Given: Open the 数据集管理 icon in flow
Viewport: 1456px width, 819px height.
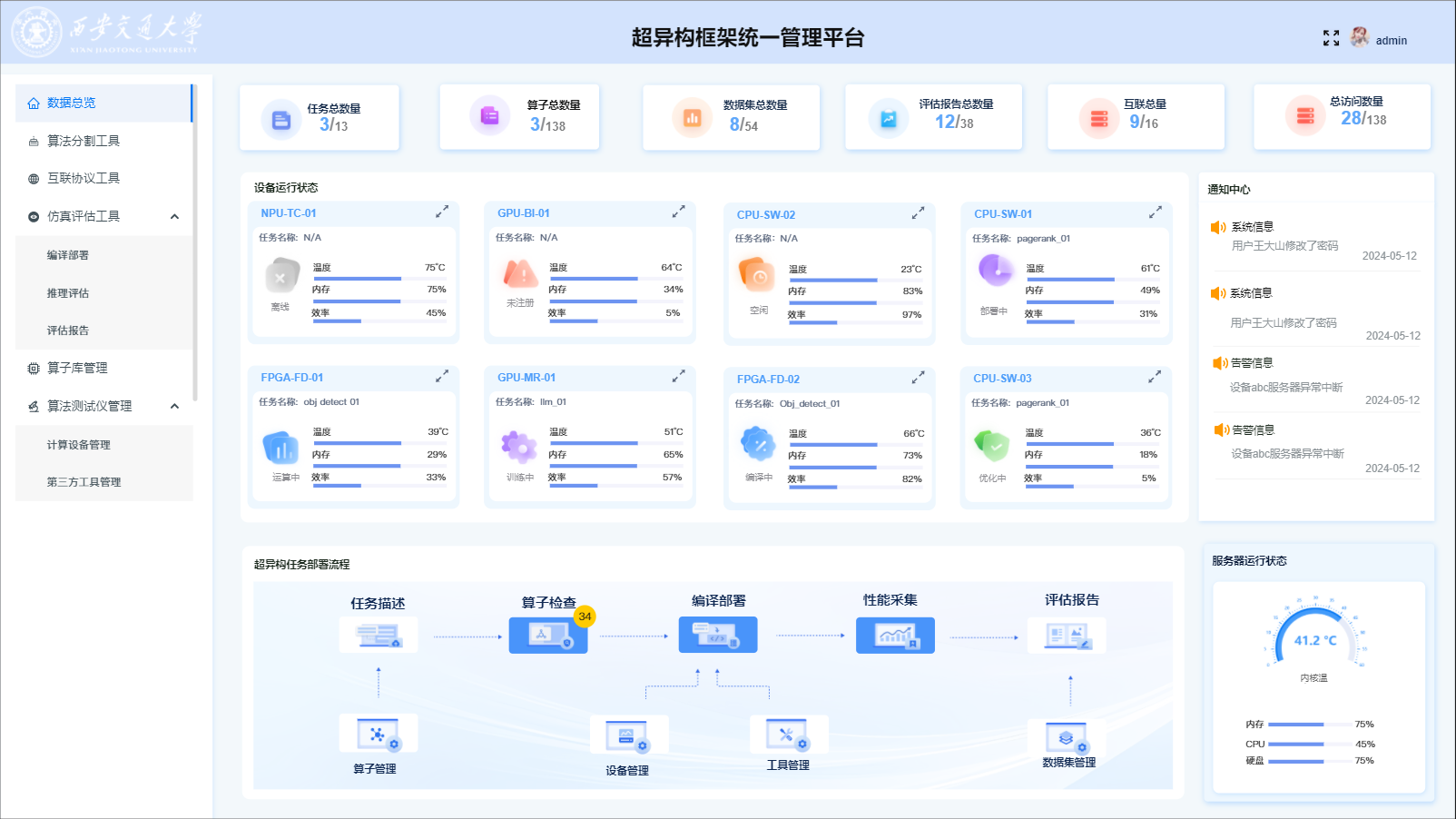Looking at the screenshot, I should tap(1067, 736).
